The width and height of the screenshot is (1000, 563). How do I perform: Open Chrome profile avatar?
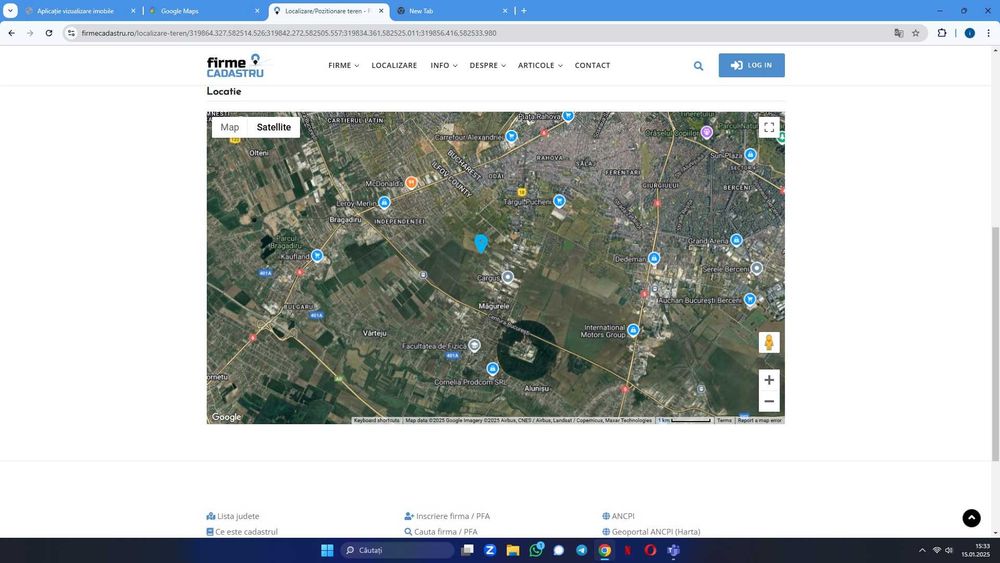969,33
